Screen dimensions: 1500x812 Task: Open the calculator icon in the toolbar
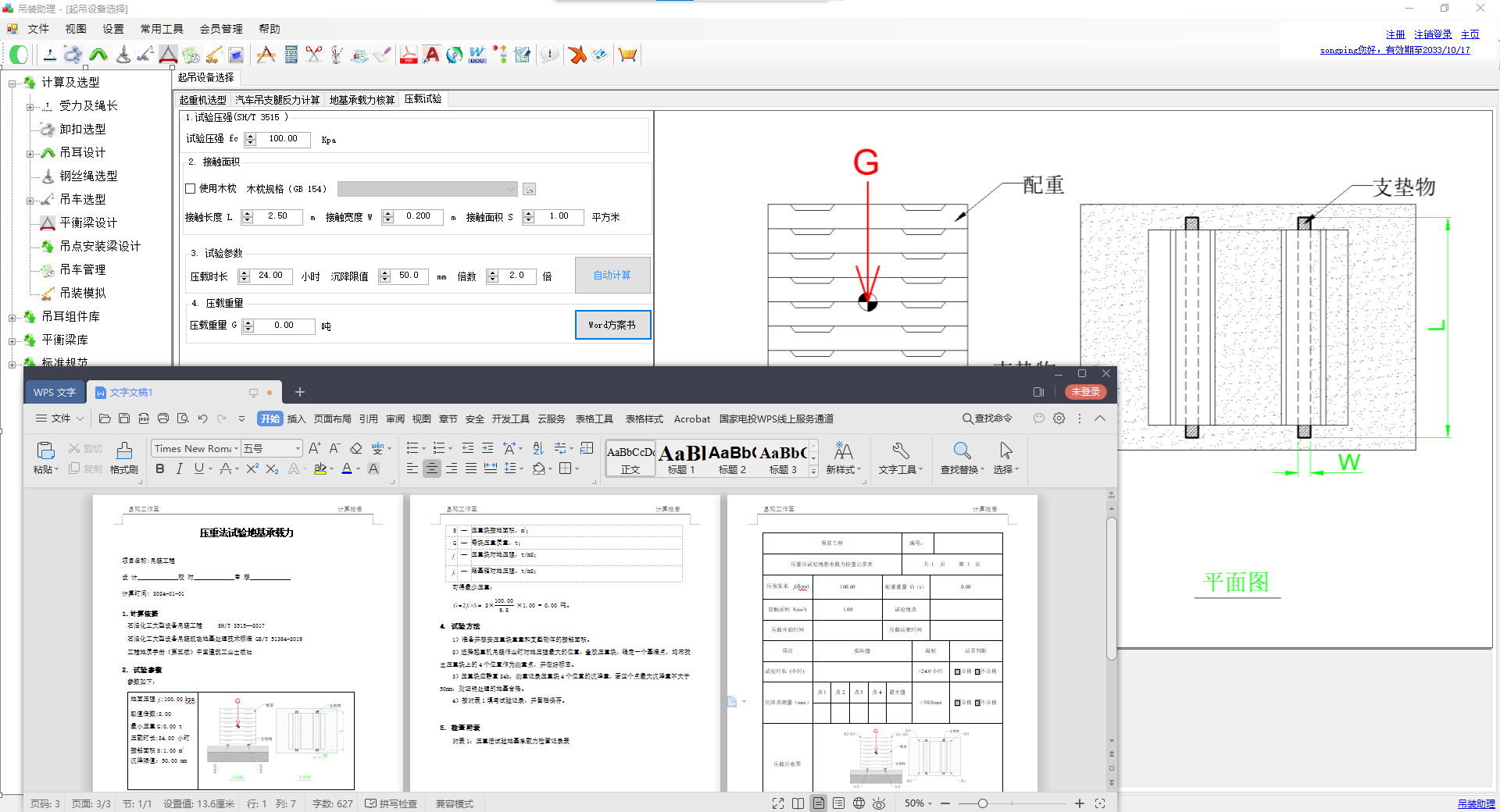(291, 55)
